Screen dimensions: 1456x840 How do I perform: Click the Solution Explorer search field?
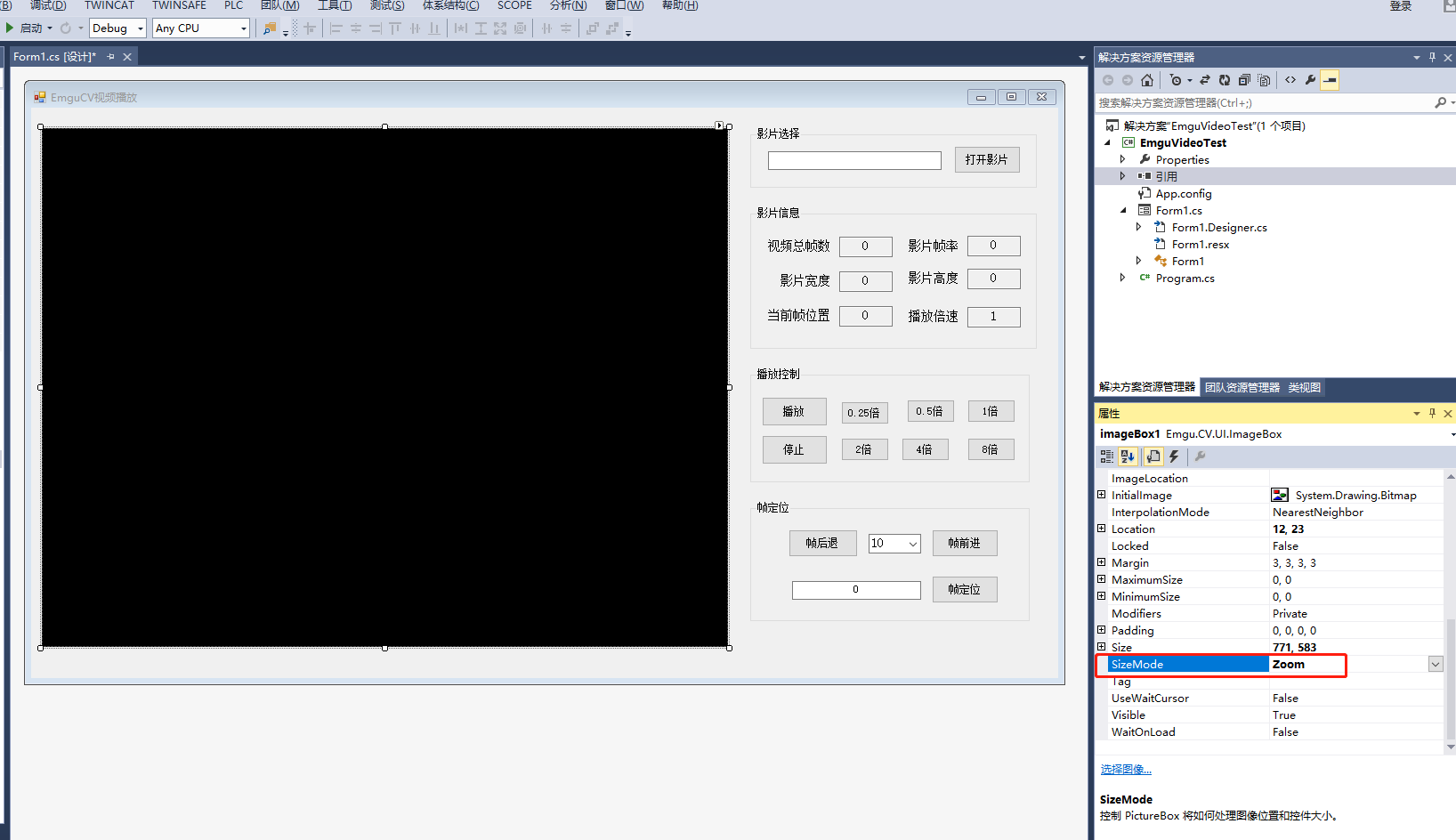tap(1264, 103)
